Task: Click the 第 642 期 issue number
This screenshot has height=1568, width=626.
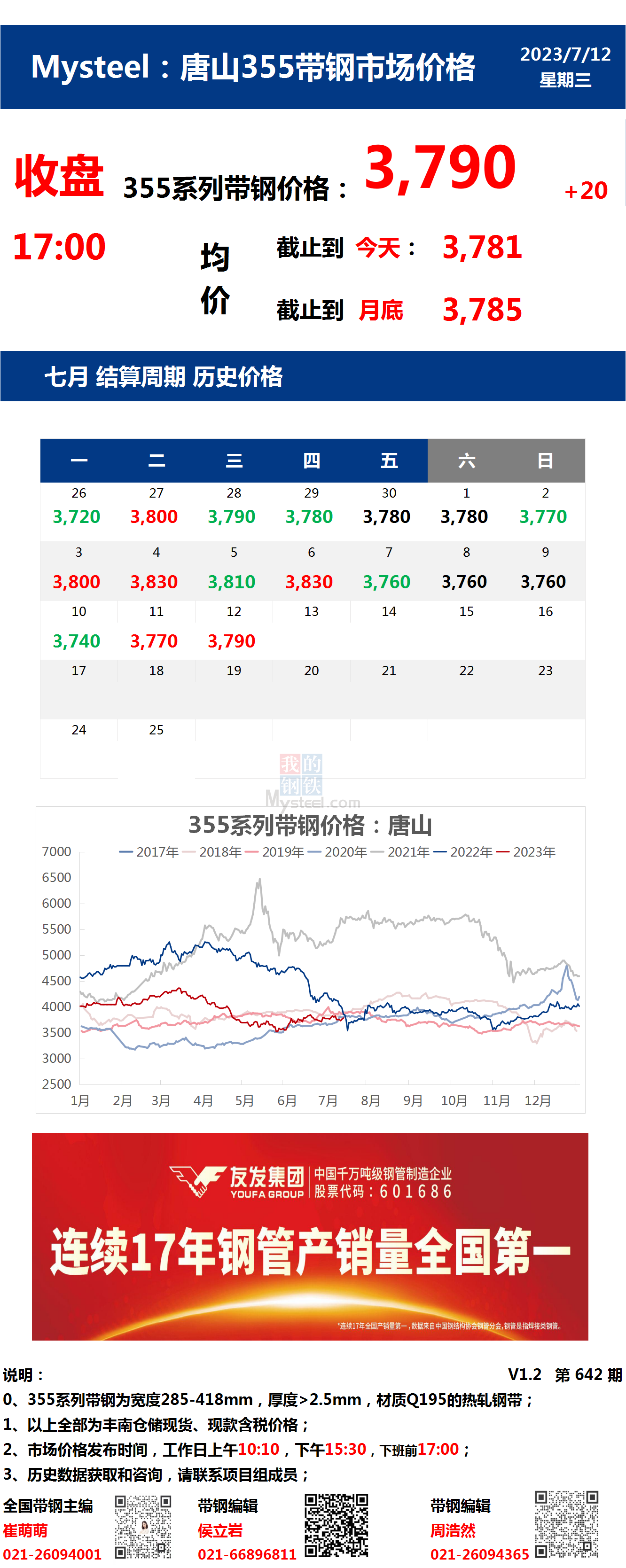Action: (588, 1374)
